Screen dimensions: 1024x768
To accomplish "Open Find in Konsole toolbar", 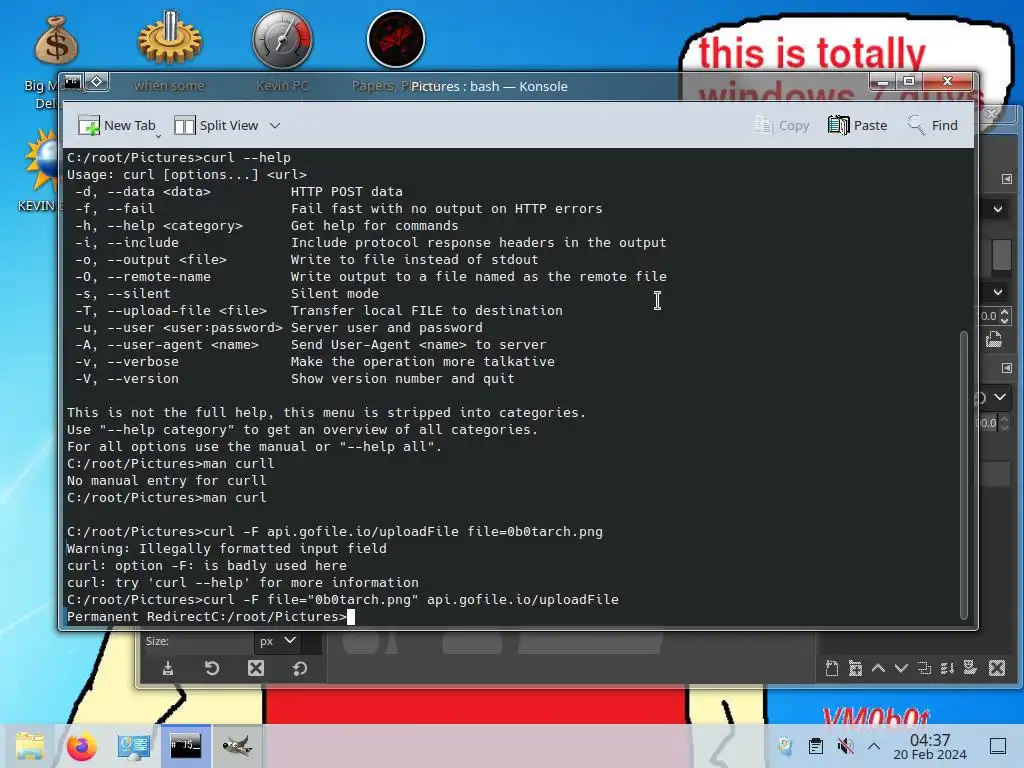I will tap(933, 125).
